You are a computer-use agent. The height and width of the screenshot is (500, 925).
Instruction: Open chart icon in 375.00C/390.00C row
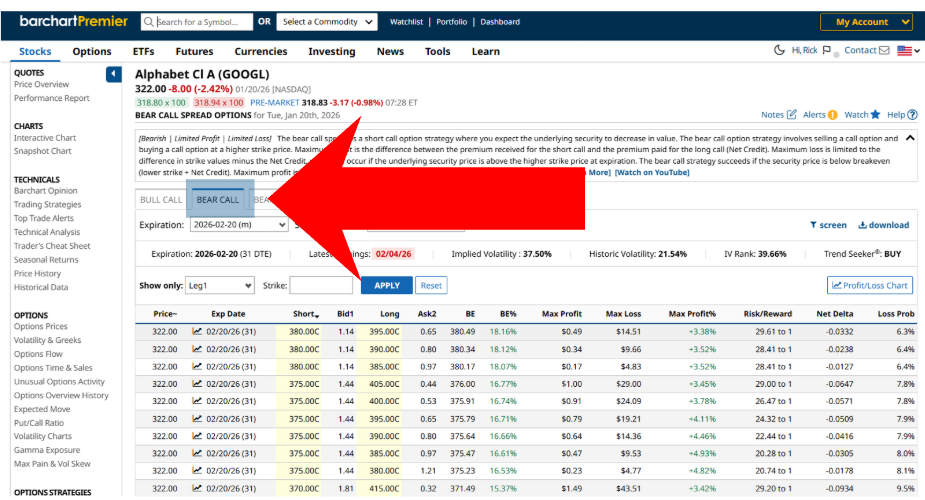click(197, 436)
